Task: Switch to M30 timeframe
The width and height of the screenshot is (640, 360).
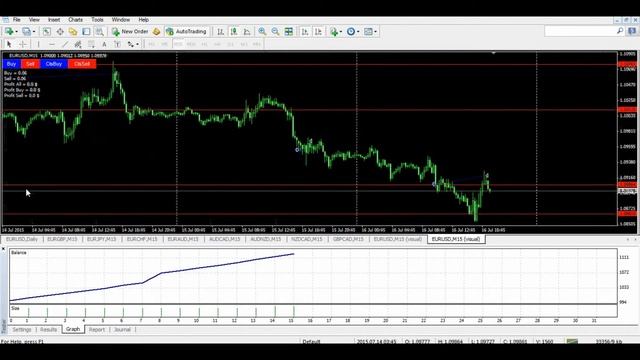Action: [191, 44]
